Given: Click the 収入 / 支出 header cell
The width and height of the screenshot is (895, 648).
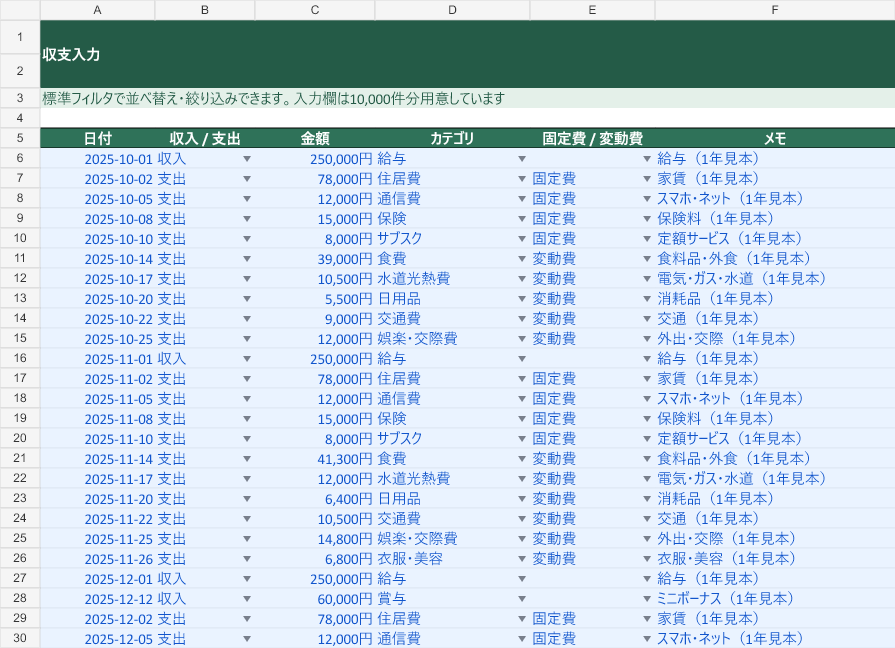Looking at the screenshot, I should (x=205, y=138).
